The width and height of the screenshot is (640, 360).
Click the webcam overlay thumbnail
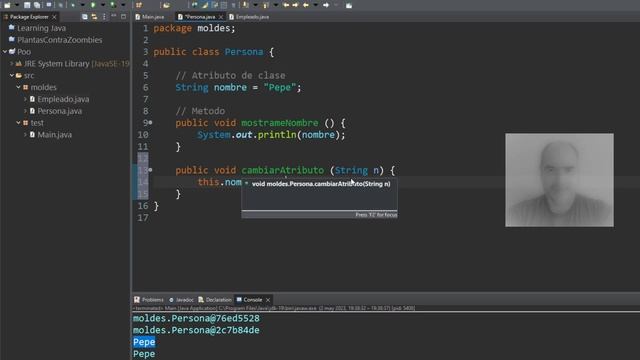[559, 180]
